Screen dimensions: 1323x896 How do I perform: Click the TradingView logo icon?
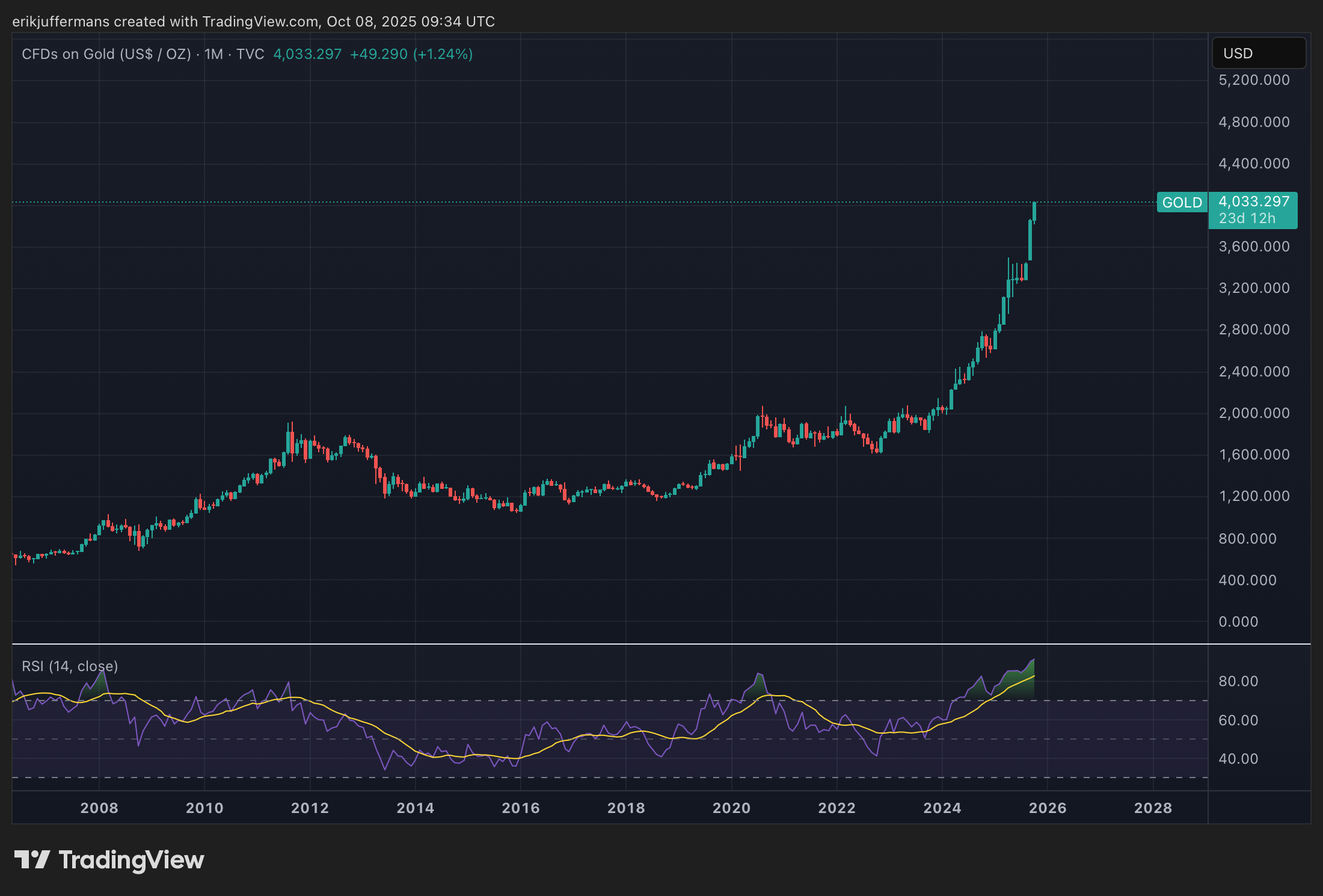pyautogui.click(x=31, y=859)
